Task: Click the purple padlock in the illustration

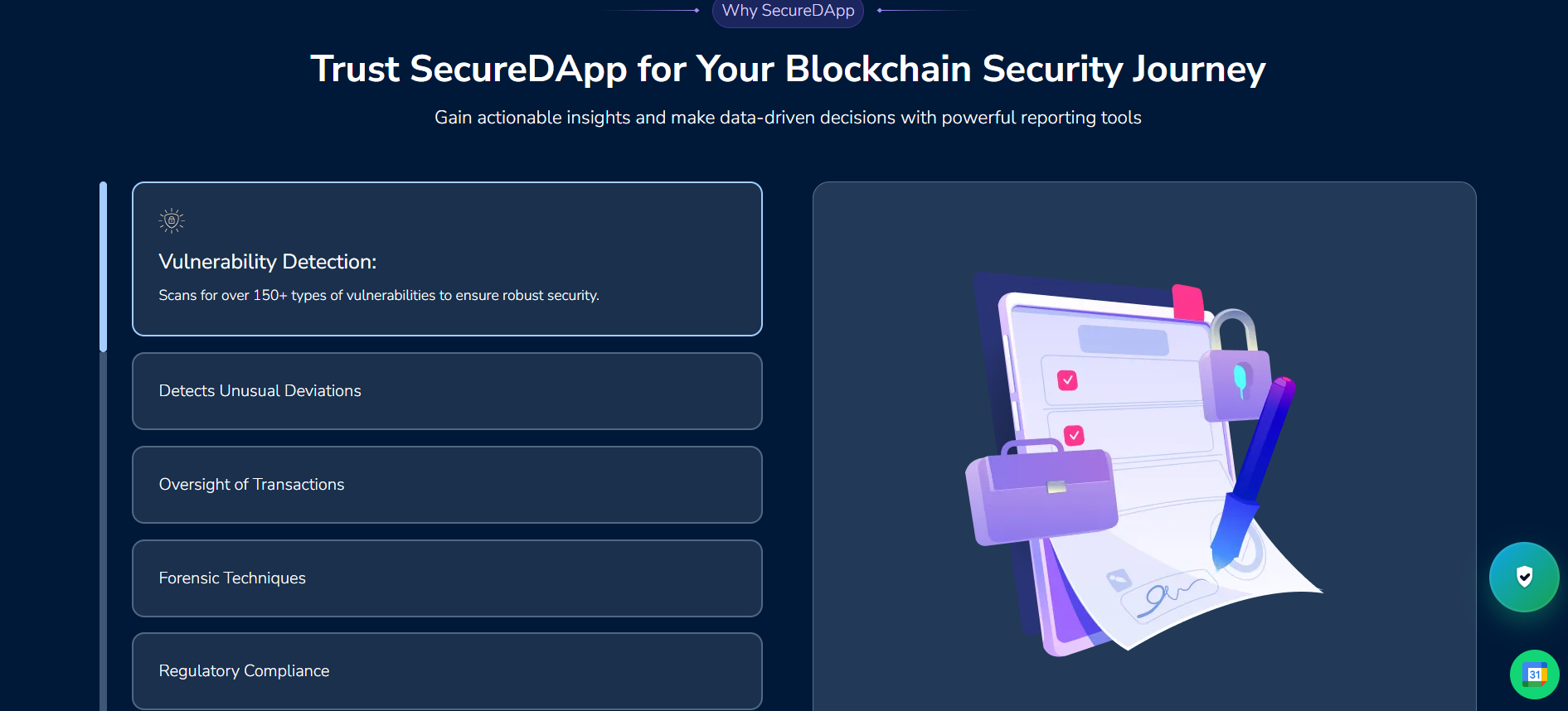Action: click(x=1235, y=371)
